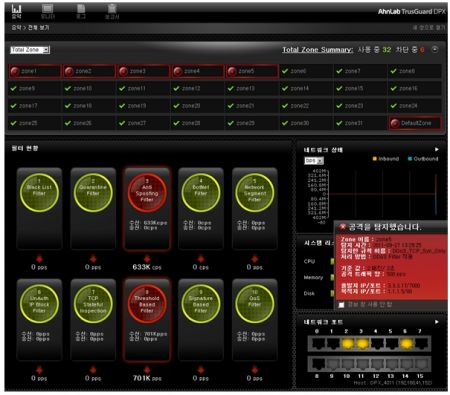Viewport: 450px width, 395px height.
Task: Close the attack detected alert popup
Action: click(342, 228)
